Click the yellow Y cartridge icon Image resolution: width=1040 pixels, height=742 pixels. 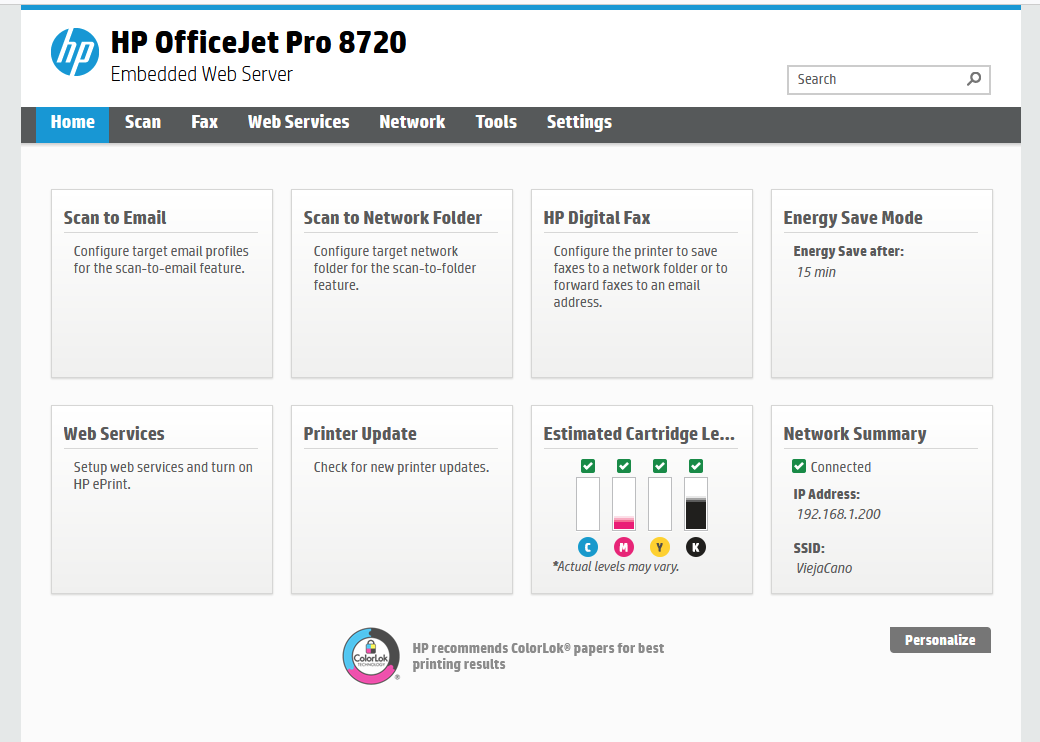(660, 547)
